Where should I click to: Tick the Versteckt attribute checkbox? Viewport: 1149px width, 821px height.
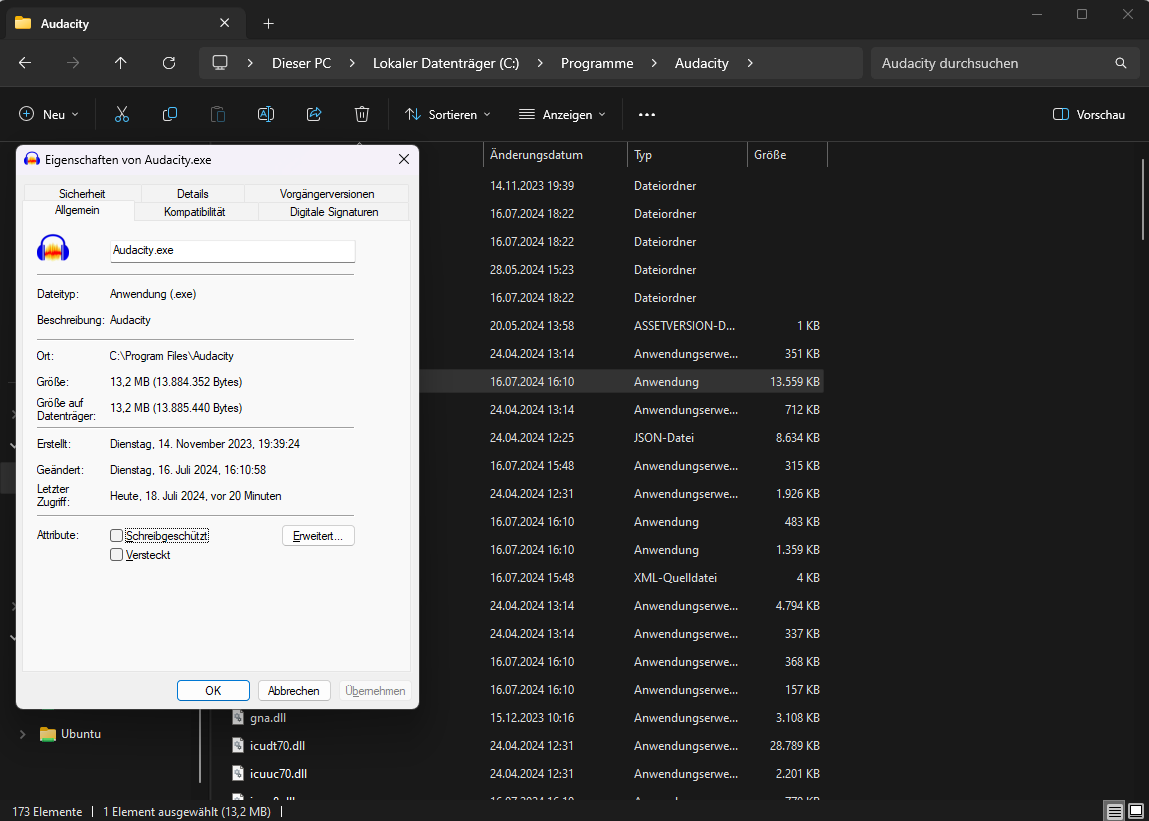coord(117,555)
